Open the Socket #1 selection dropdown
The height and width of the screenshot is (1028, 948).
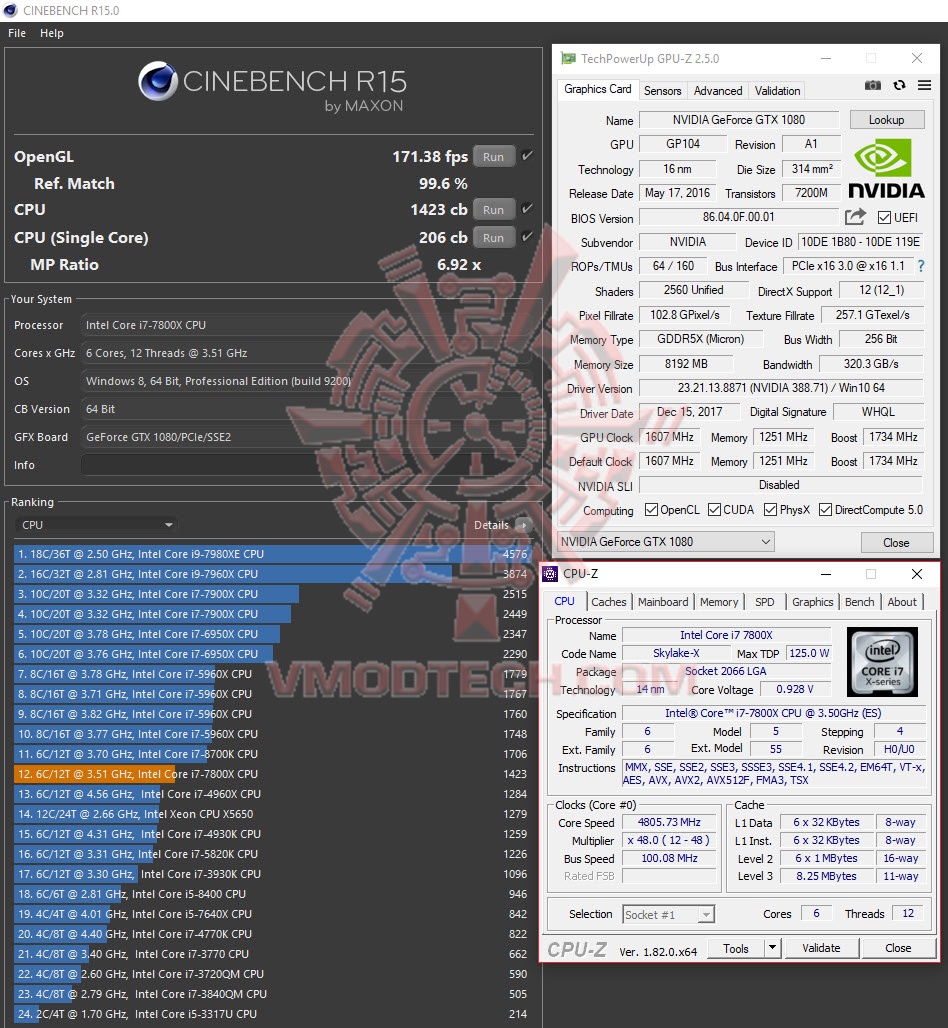pyautogui.click(x=669, y=914)
